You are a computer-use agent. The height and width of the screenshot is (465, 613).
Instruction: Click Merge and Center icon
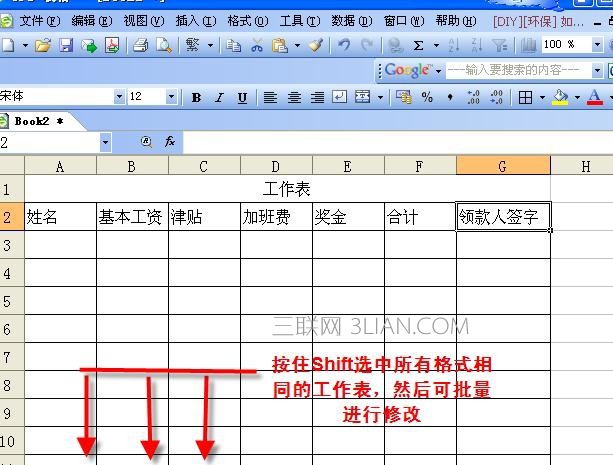[x=362, y=97]
